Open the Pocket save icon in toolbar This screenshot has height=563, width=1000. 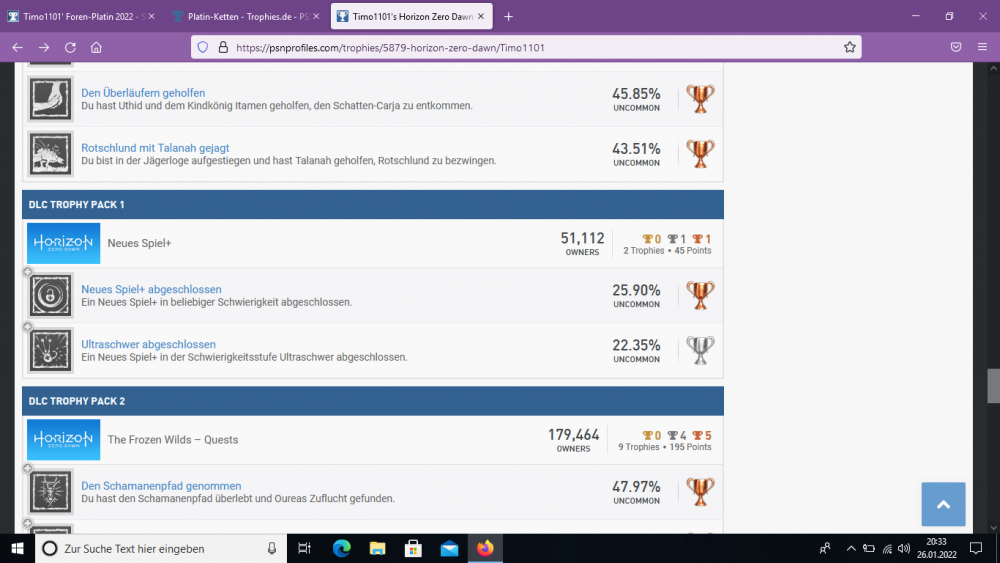pyautogui.click(x=956, y=47)
